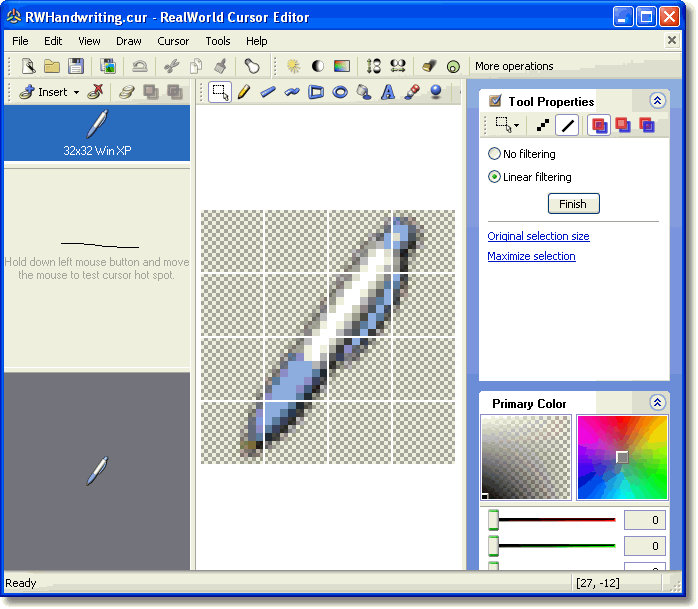698x609 pixels.
Task: Toggle the smooth anti-aliased line mode
Action: tap(567, 126)
